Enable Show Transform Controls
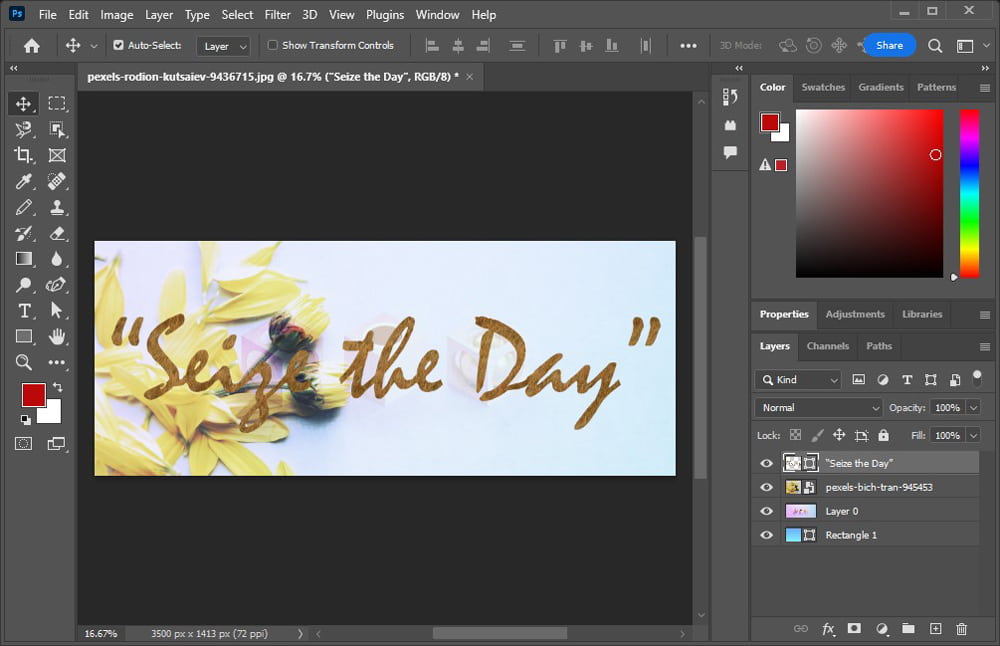This screenshot has width=1000, height=646. pyautogui.click(x=271, y=45)
